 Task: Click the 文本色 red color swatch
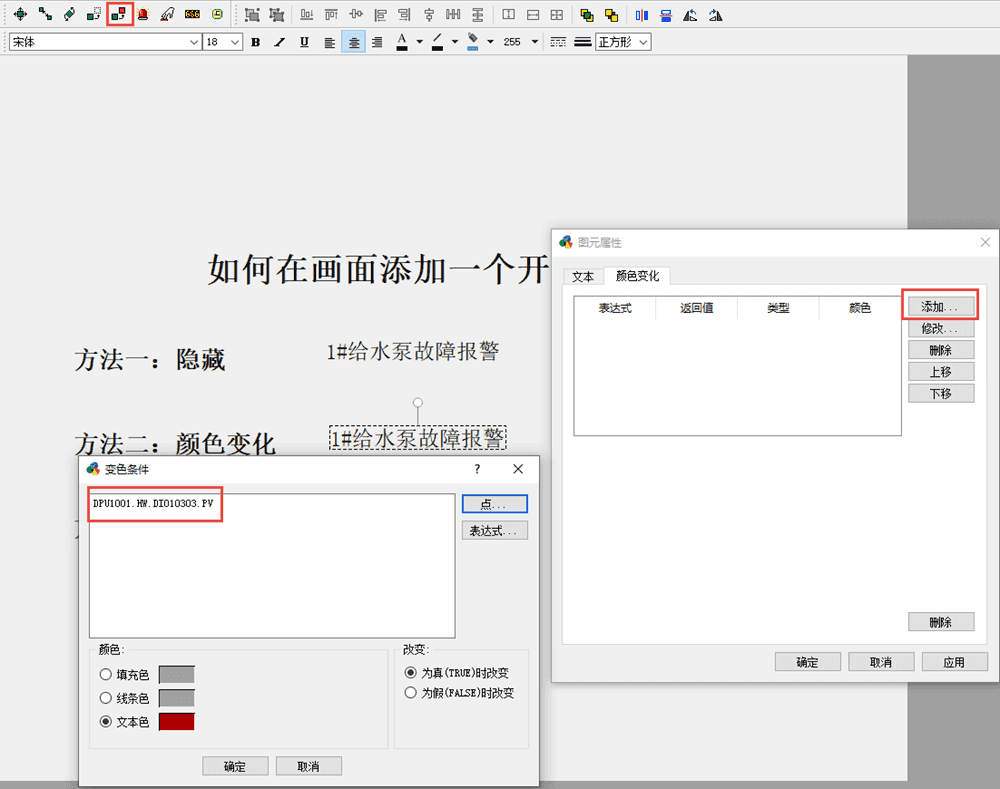click(177, 721)
